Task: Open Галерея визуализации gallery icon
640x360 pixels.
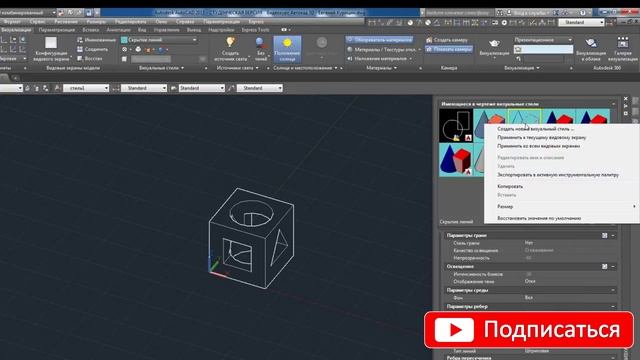Action: click(x=623, y=42)
